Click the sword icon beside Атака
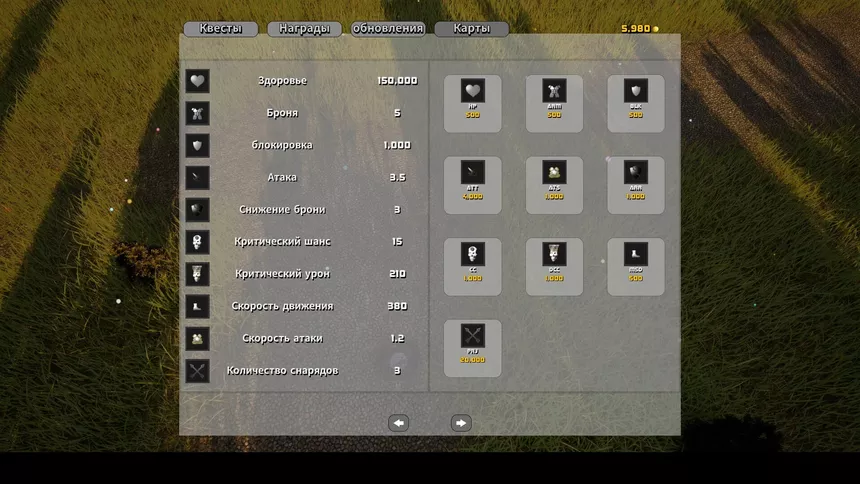Viewport: 860px width, 484px height. pyautogui.click(x=197, y=178)
